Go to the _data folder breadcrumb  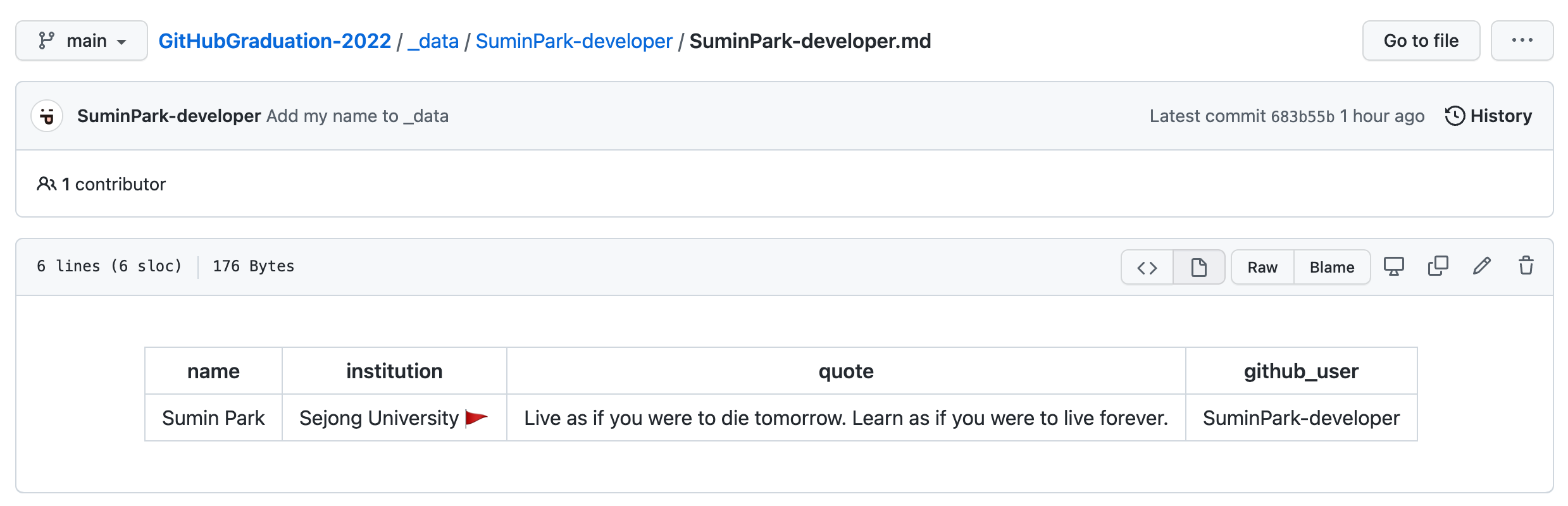click(433, 41)
